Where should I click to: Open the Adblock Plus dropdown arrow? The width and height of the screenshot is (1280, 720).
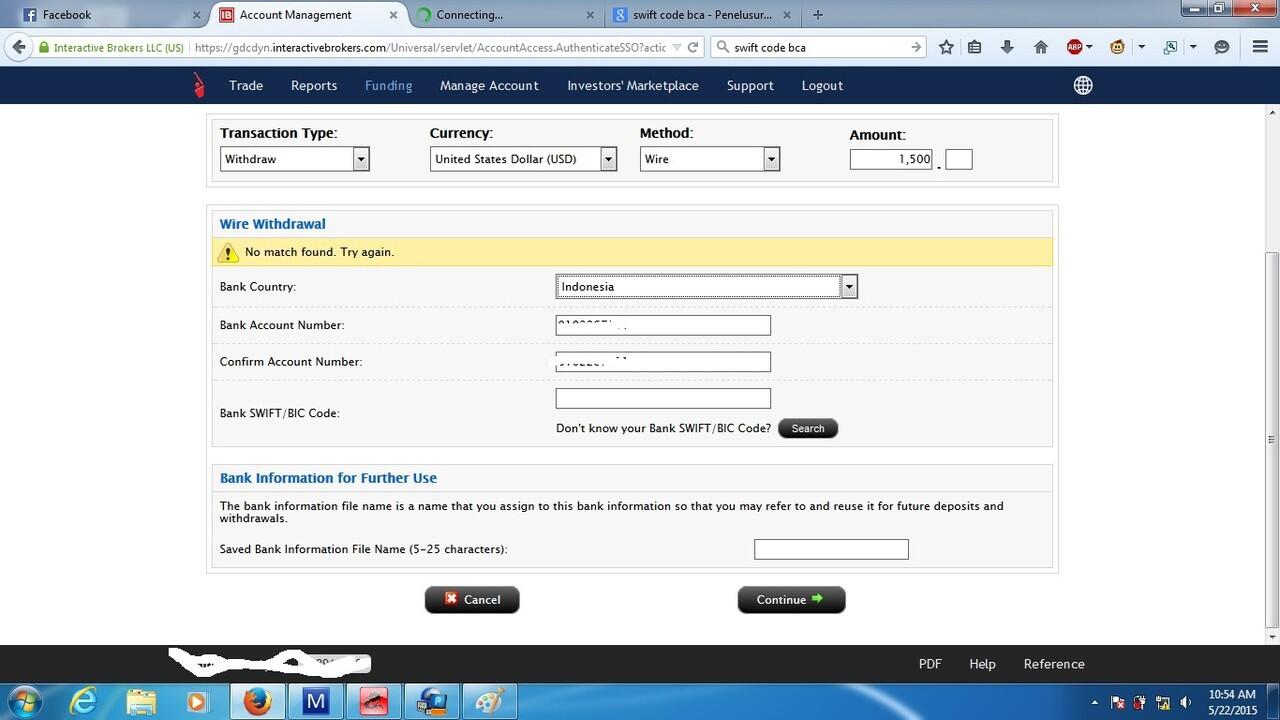tap(1090, 47)
